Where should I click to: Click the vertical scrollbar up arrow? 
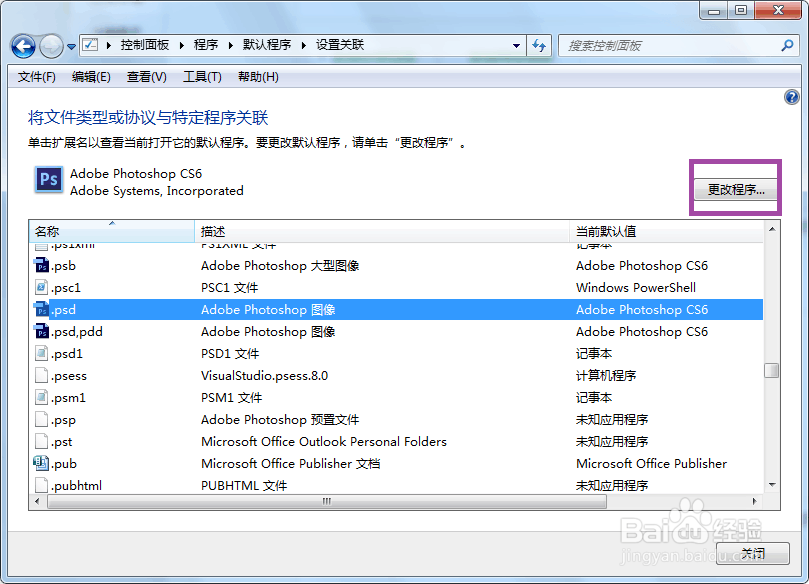[x=772, y=229]
